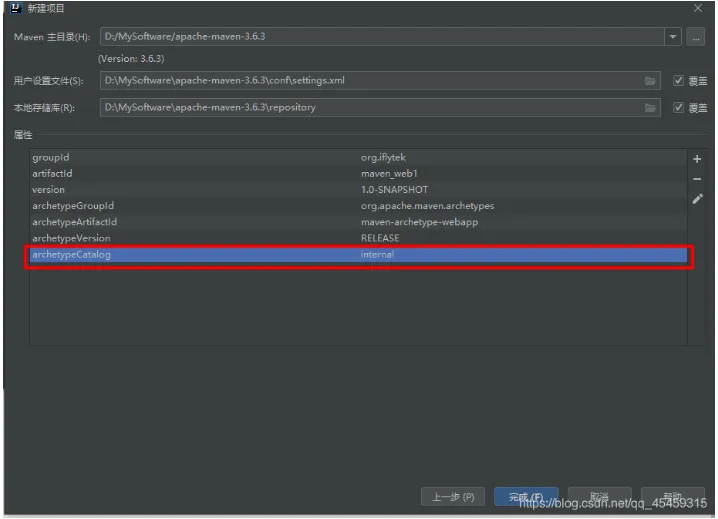Select the version property row
This screenshot has height=519, width=718.
[358, 190]
